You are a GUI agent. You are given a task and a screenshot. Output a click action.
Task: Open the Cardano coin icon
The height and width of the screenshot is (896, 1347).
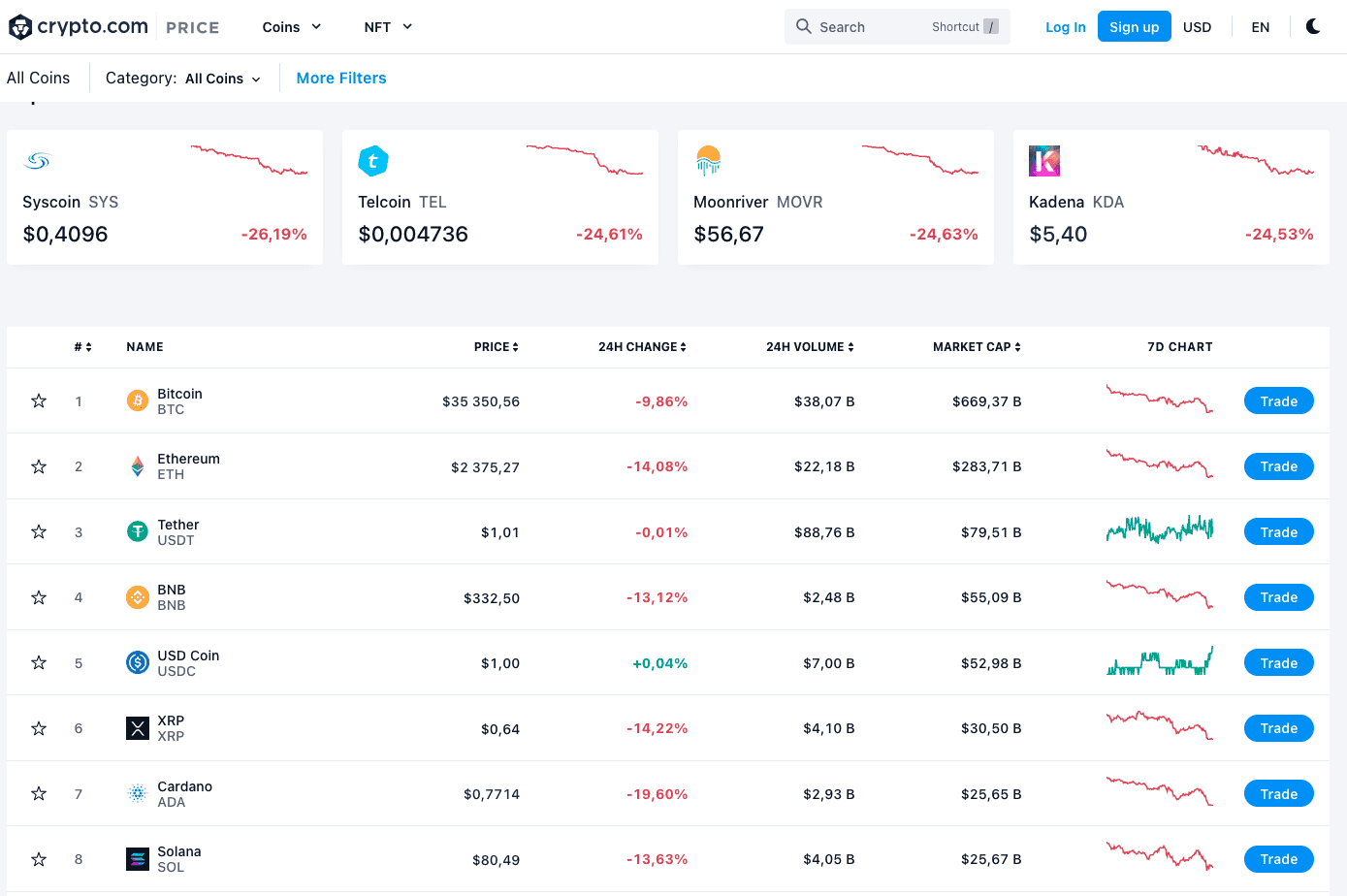pyautogui.click(x=138, y=793)
